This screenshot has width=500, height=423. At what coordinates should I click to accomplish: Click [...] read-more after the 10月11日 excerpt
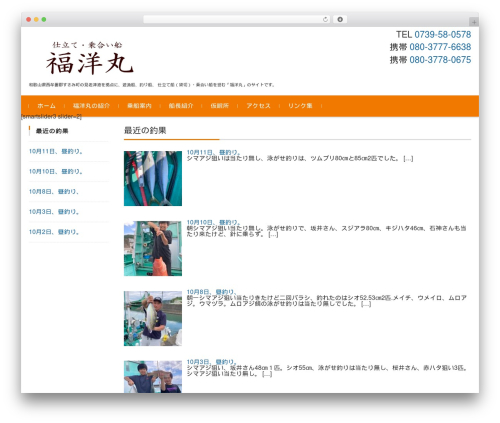click(408, 158)
